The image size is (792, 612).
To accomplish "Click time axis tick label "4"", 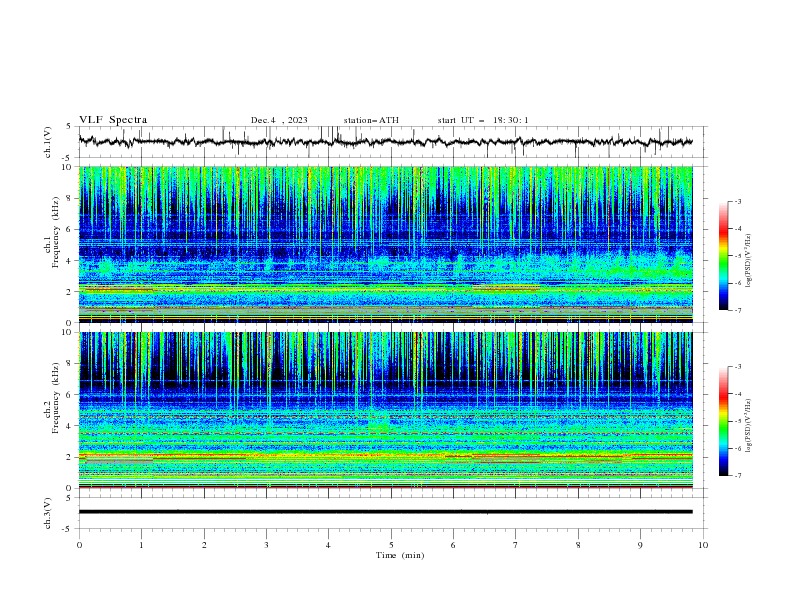I will click(328, 545).
